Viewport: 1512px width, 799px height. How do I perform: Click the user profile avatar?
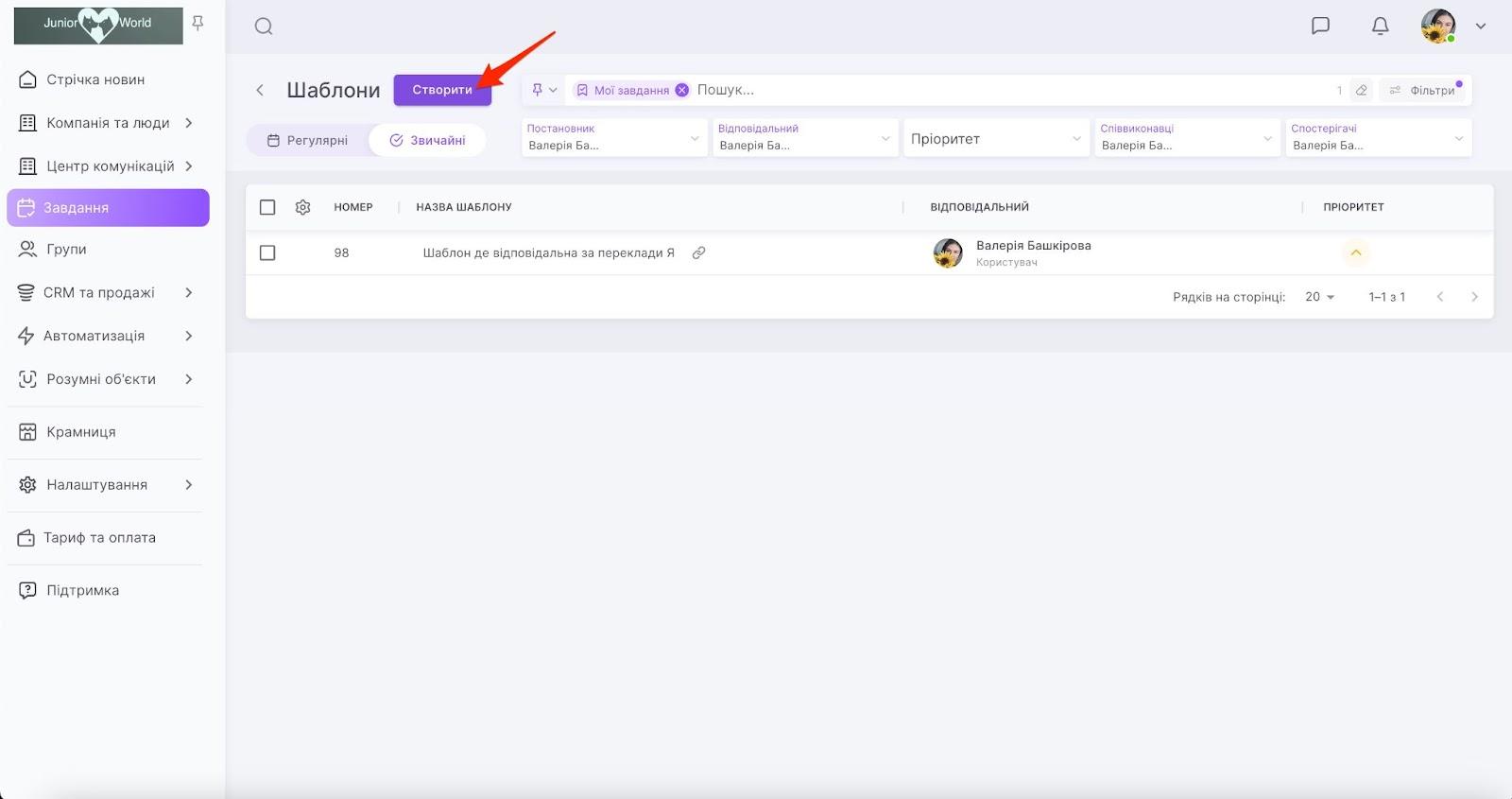1438,26
